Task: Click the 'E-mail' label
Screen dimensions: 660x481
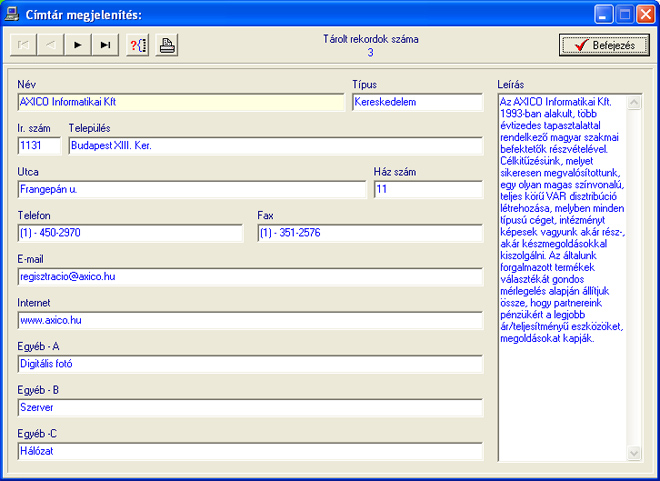Action: (x=30, y=259)
